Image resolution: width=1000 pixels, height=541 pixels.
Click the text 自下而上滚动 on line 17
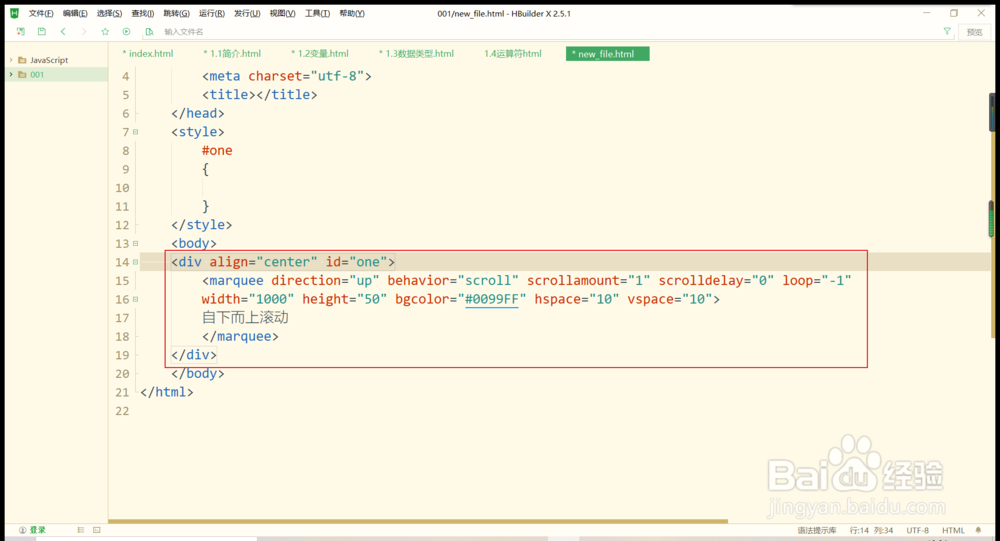[246, 318]
